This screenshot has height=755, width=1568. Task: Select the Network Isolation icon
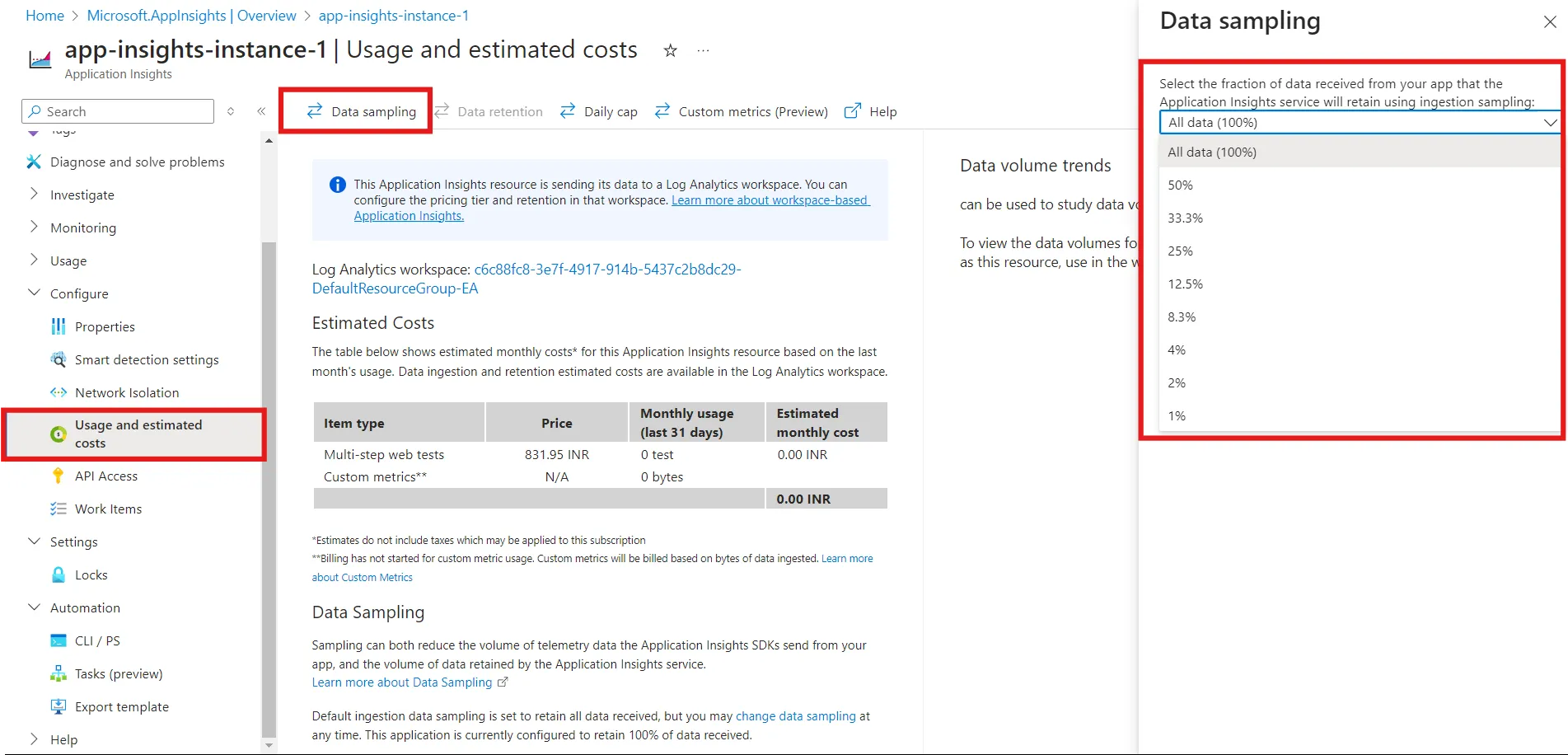point(58,392)
